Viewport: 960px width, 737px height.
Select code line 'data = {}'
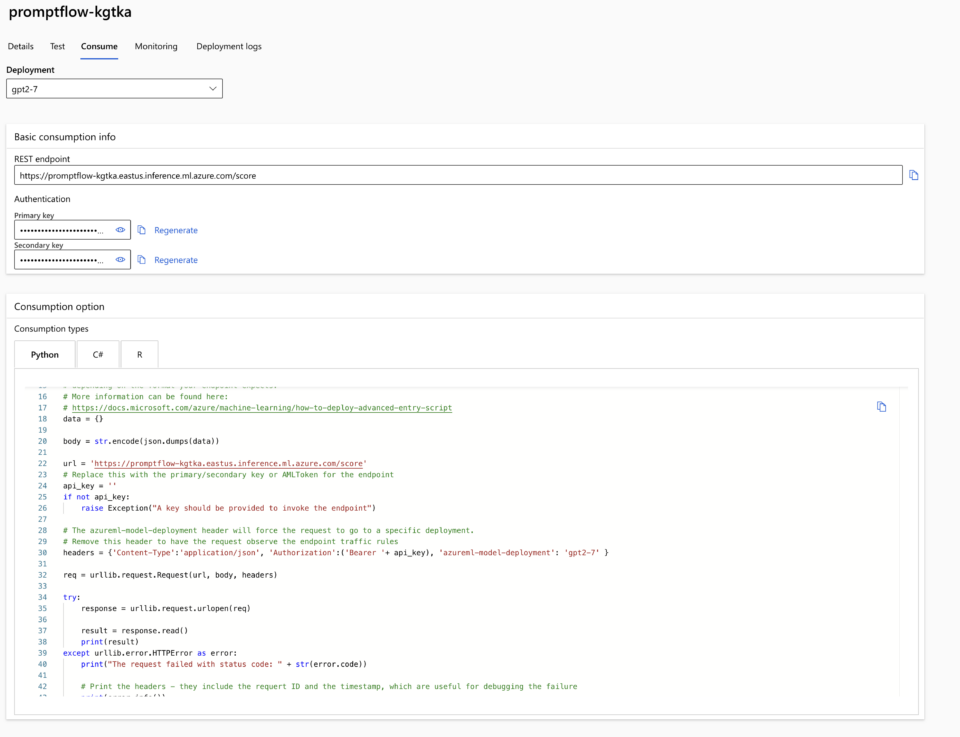click(x=83, y=419)
